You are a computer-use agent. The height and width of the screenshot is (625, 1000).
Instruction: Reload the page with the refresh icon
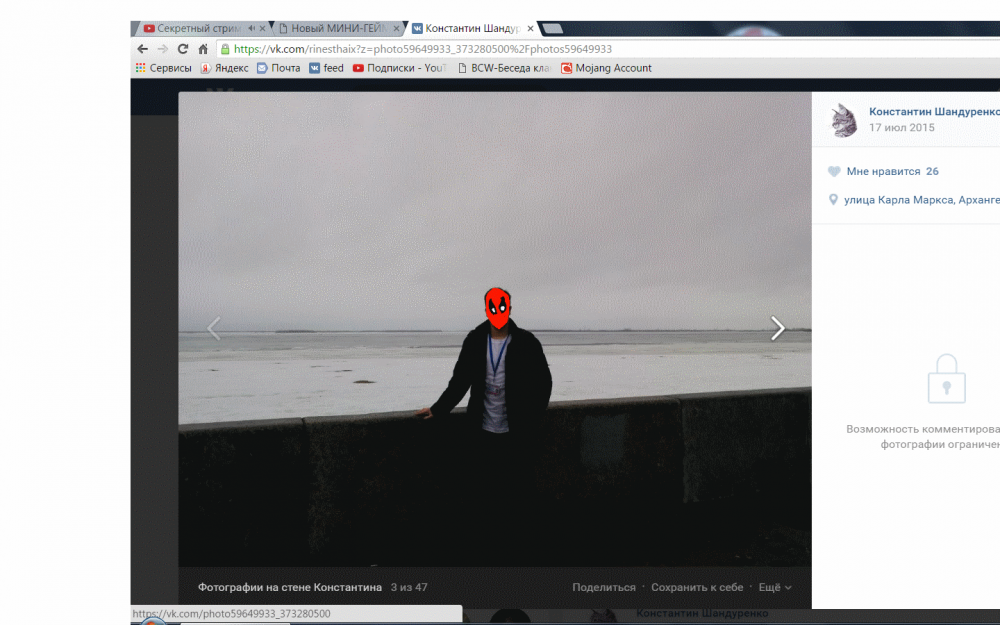point(183,49)
